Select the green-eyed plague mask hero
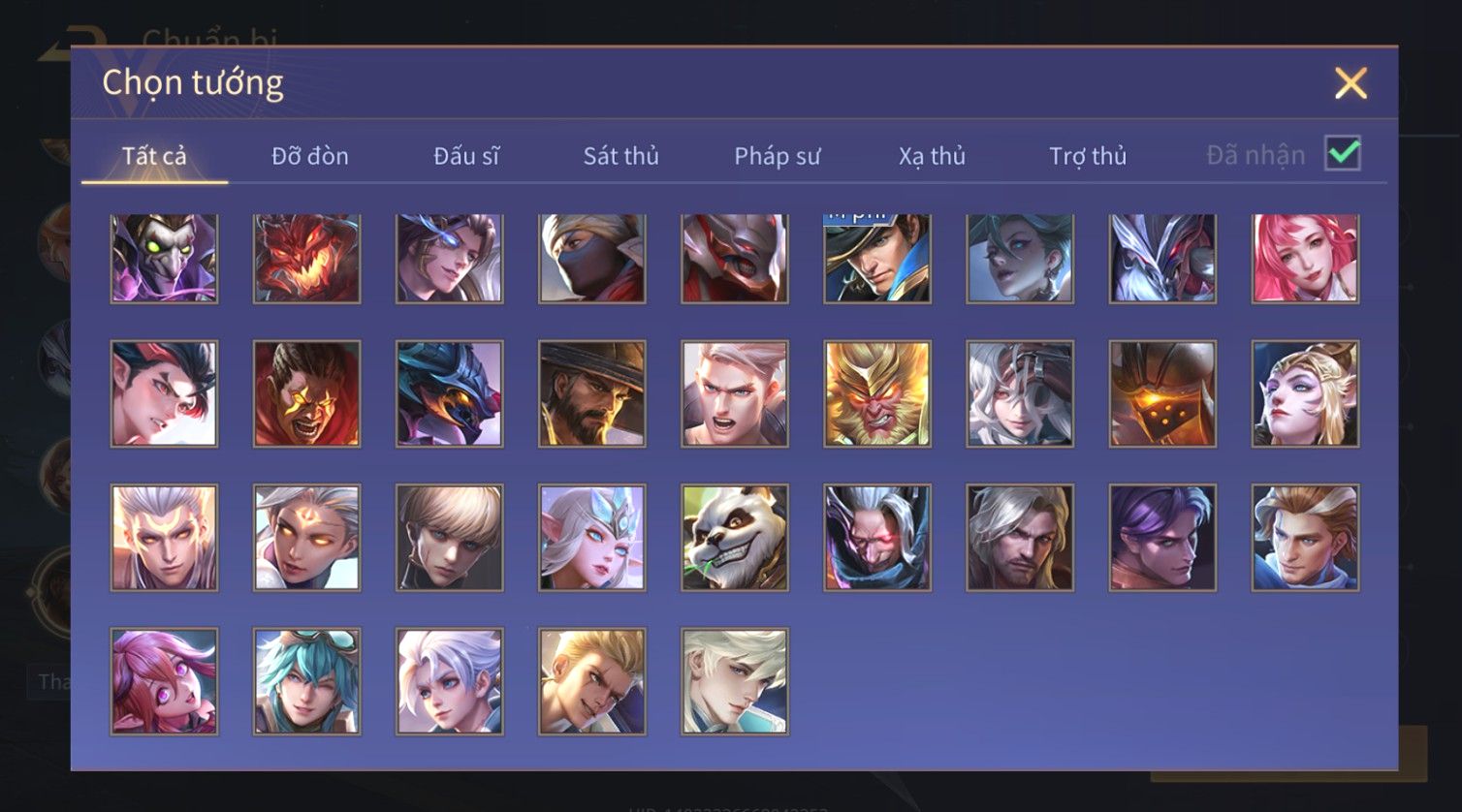1462x812 pixels. [165, 259]
